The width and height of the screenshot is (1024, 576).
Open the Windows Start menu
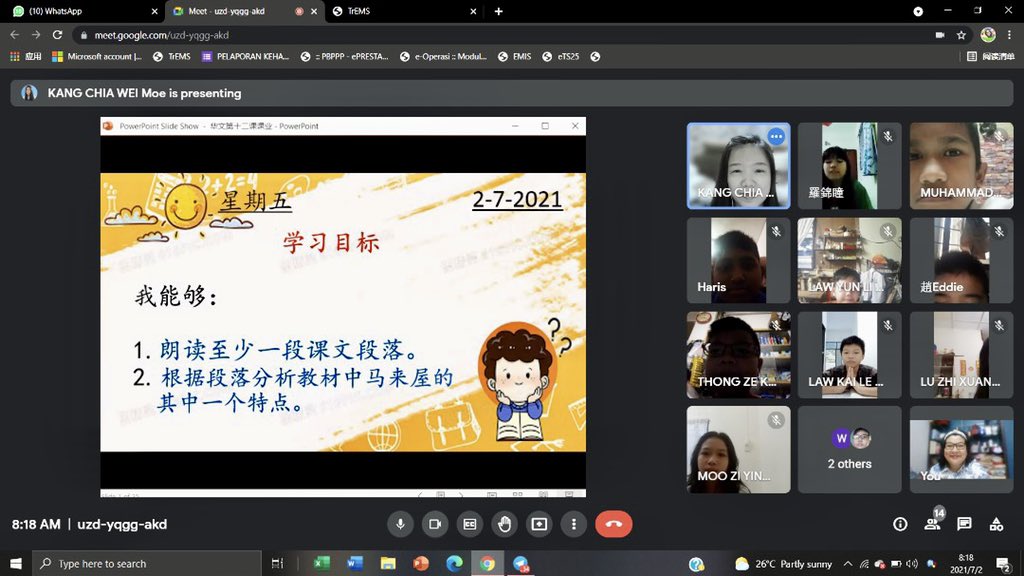click(16, 563)
